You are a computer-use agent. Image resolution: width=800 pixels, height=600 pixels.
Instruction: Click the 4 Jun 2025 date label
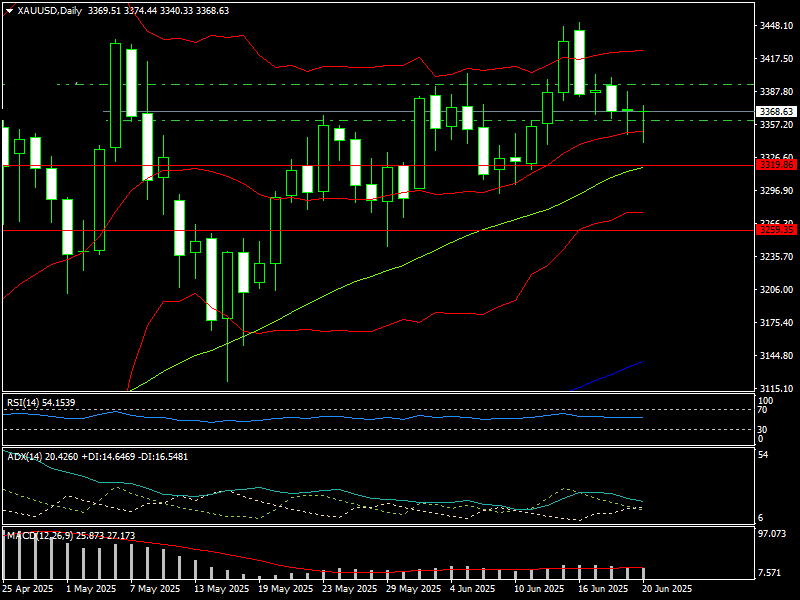[472, 589]
